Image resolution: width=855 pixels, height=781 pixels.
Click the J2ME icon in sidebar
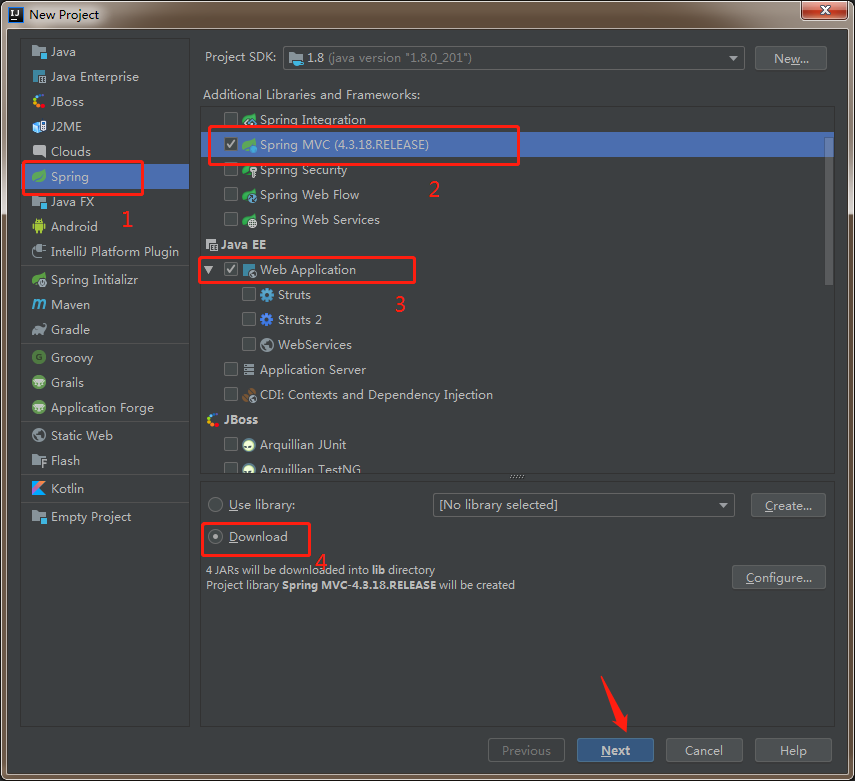[x=39, y=127]
